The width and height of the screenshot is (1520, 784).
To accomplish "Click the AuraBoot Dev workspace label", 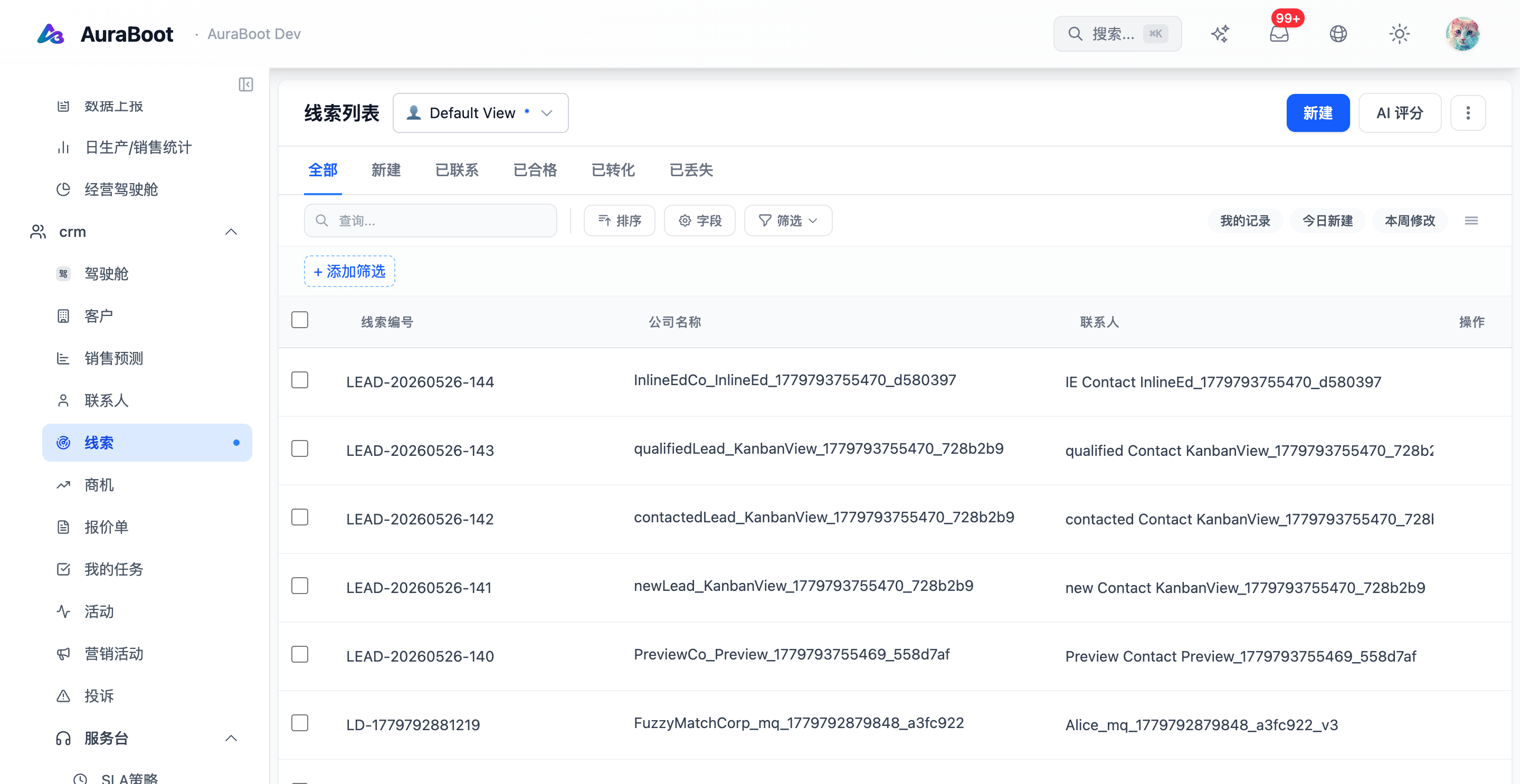I will 254,34.
